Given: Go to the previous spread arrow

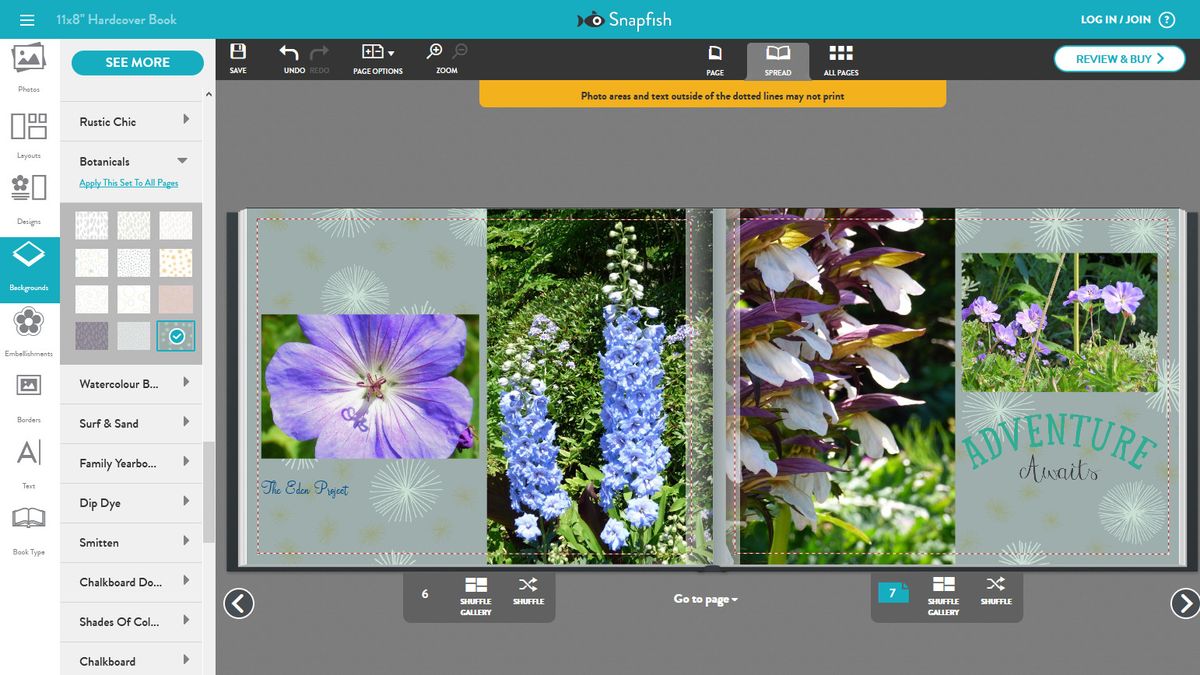Looking at the screenshot, I should coord(239,603).
